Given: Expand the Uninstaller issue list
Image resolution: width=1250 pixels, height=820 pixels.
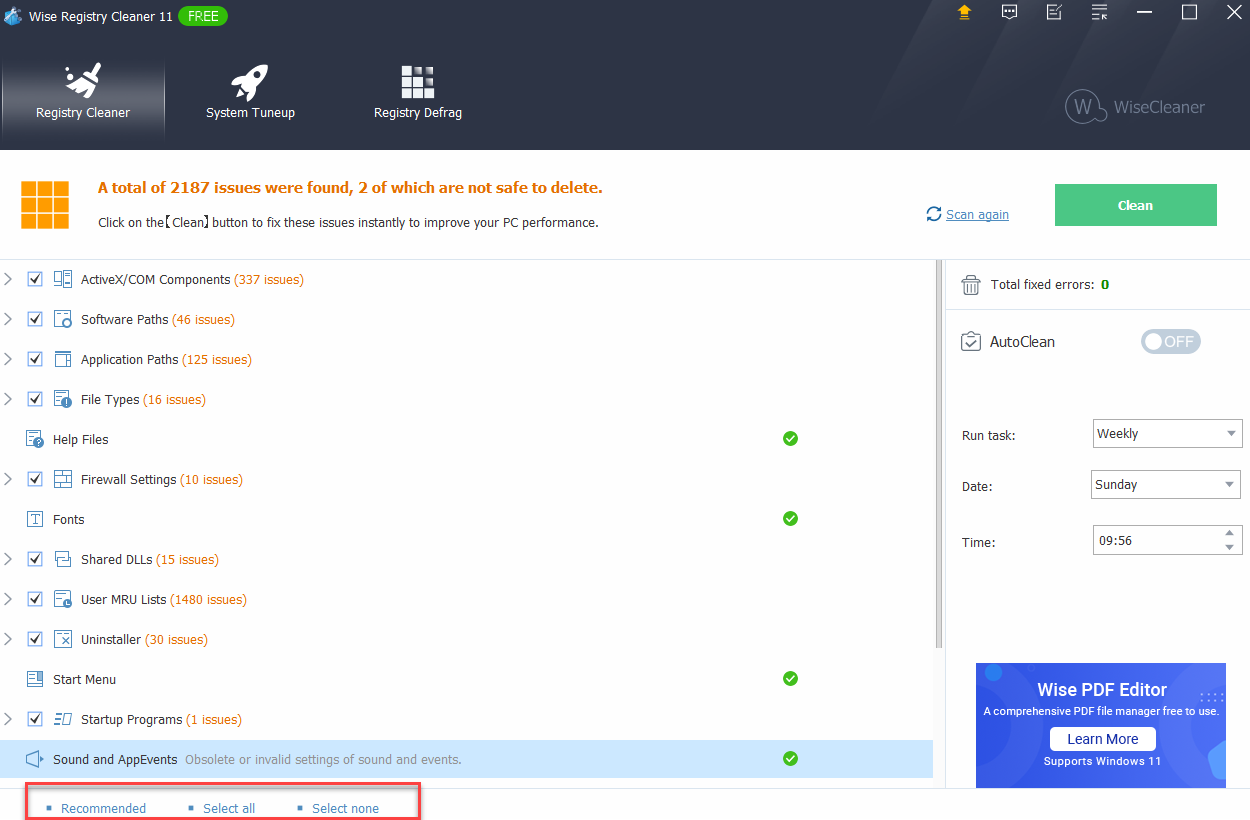Looking at the screenshot, I should [x=8, y=639].
